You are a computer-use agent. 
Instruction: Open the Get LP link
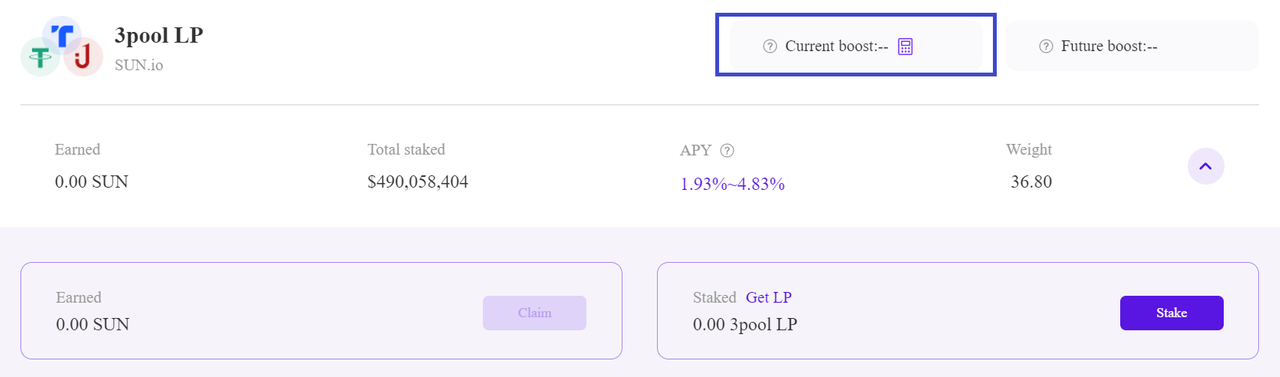[x=769, y=297]
